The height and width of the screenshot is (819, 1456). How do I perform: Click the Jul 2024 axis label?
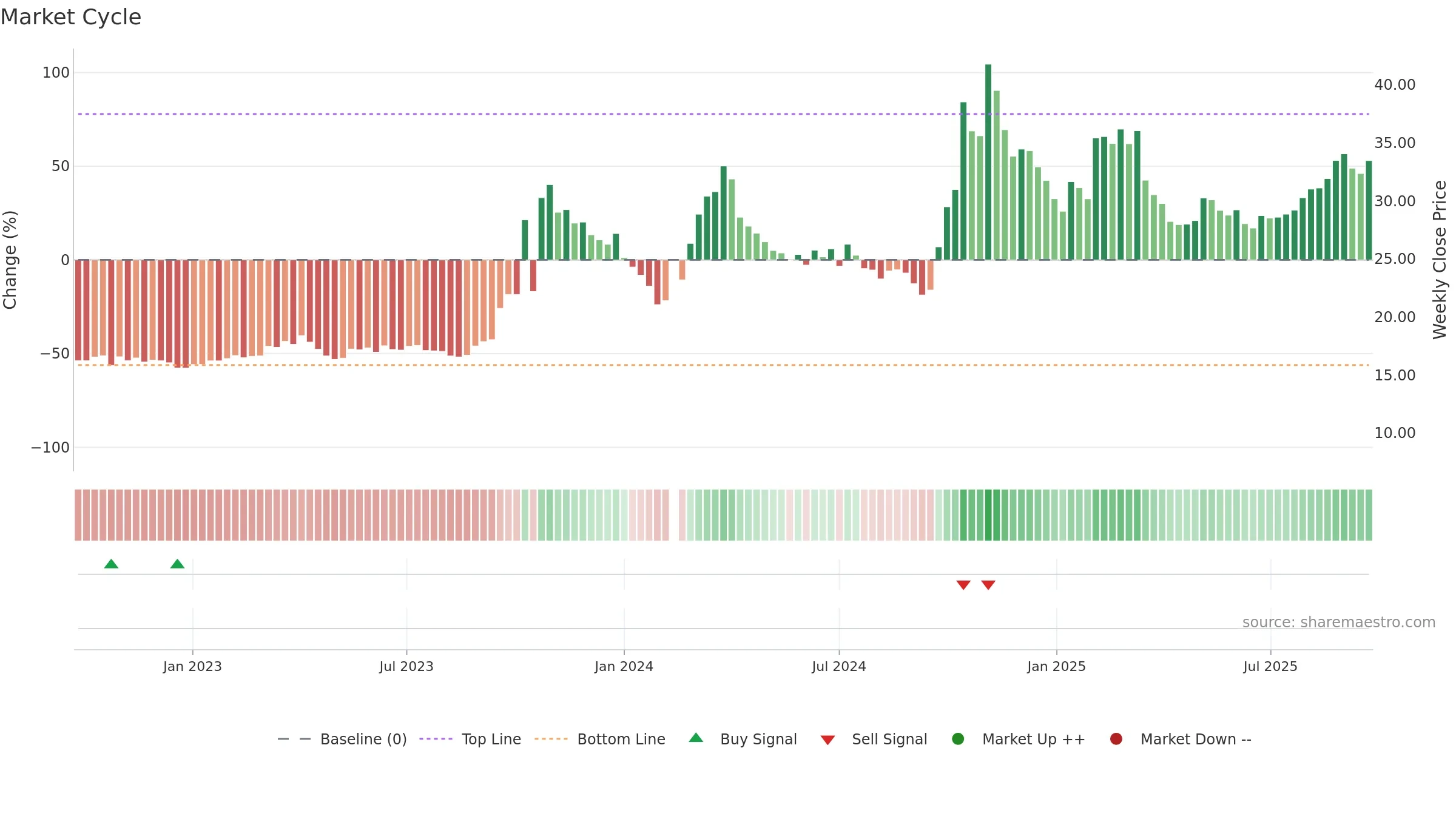pos(839,667)
